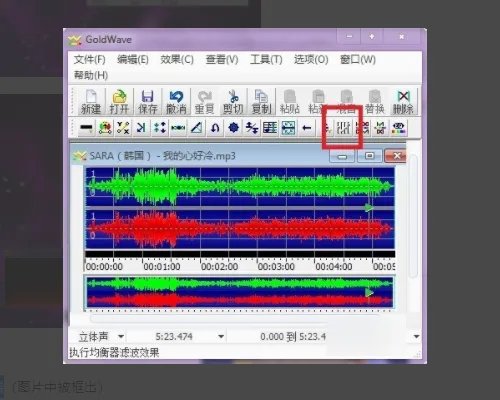Screen dimensions: 500x400
Task: Expand the 立体声 channel dropdown
Action: [121, 337]
